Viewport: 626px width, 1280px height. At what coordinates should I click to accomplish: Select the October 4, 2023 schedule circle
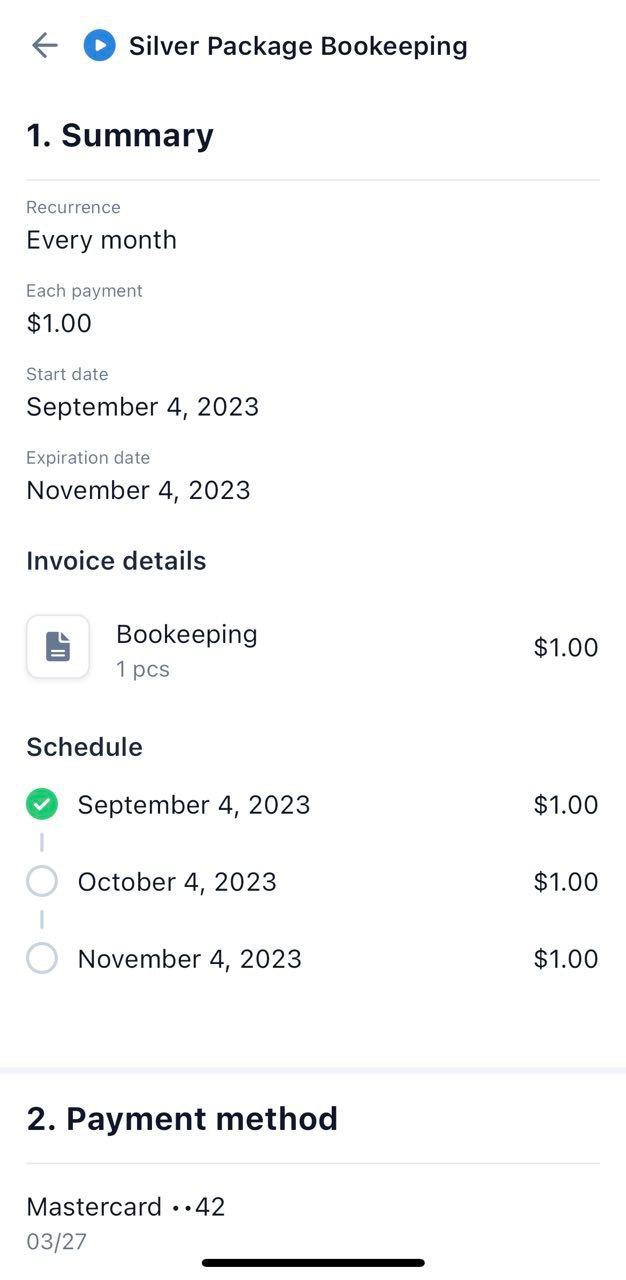point(42,881)
